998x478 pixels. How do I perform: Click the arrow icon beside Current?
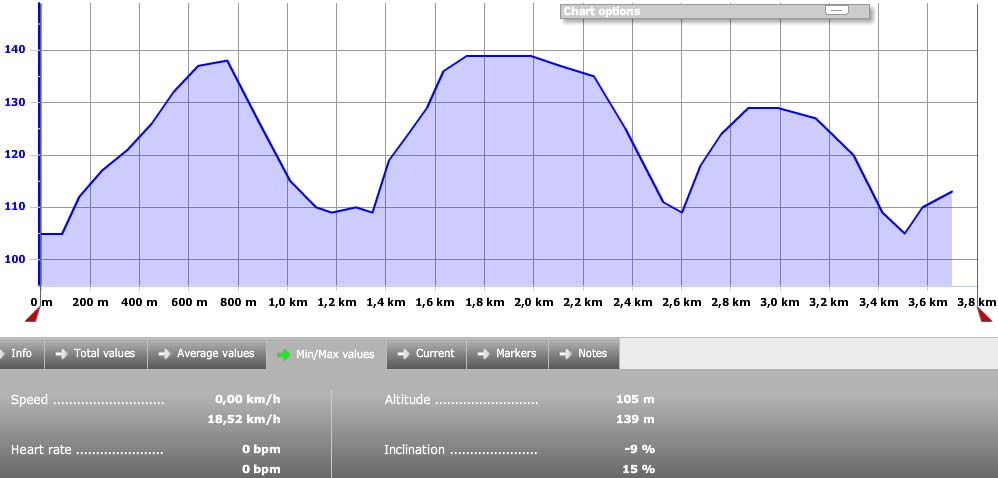(403, 354)
